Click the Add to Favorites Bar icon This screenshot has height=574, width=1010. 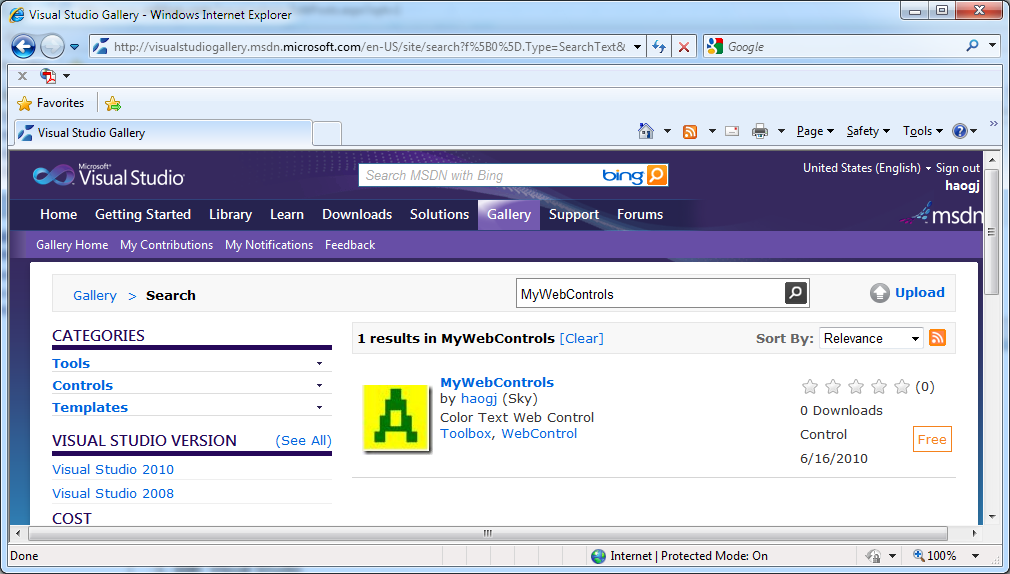113,103
